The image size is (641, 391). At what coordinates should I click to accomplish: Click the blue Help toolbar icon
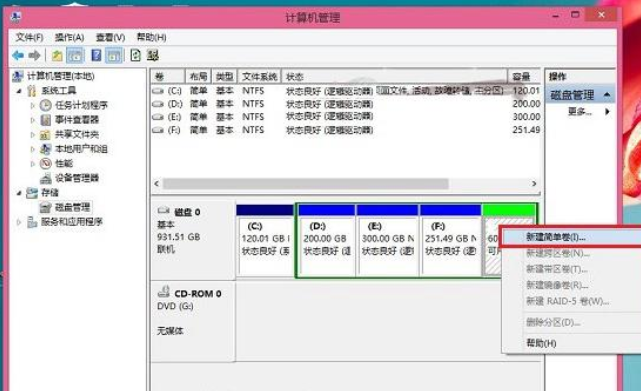96,55
